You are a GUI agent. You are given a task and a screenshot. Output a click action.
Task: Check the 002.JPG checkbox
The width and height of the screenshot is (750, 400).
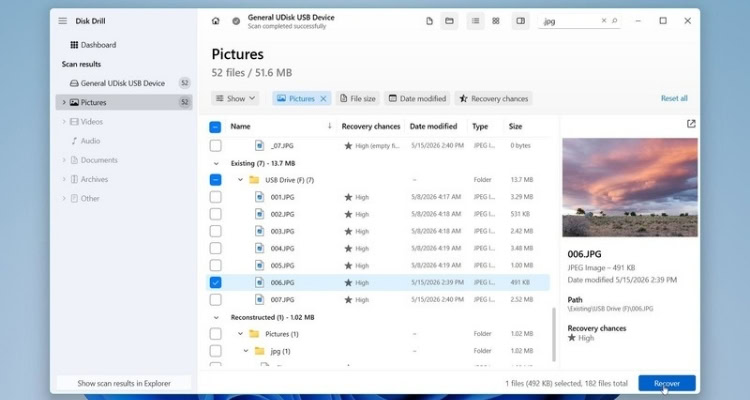(215, 214)
